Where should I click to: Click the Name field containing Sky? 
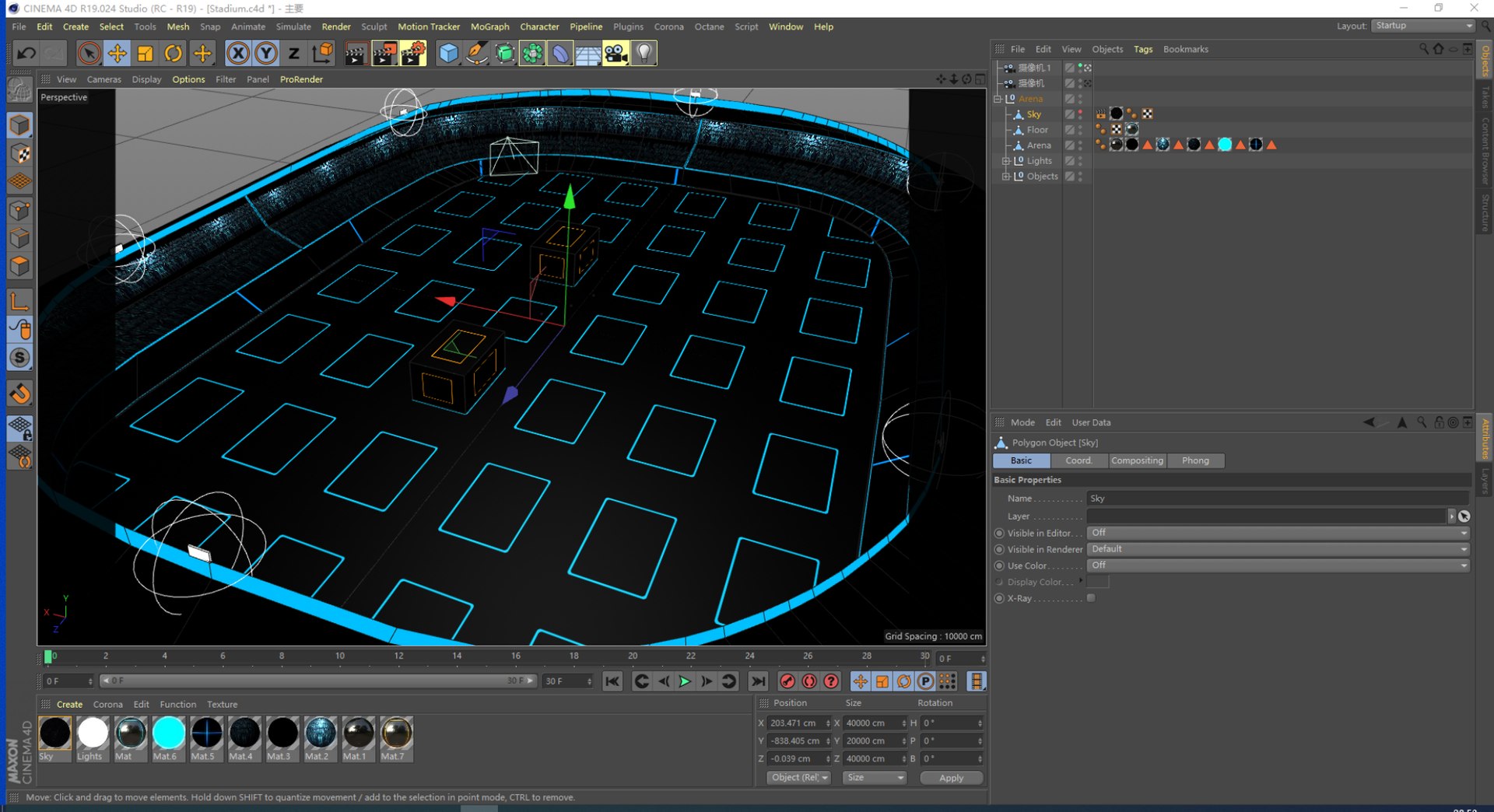click(x=1278, y=499)
